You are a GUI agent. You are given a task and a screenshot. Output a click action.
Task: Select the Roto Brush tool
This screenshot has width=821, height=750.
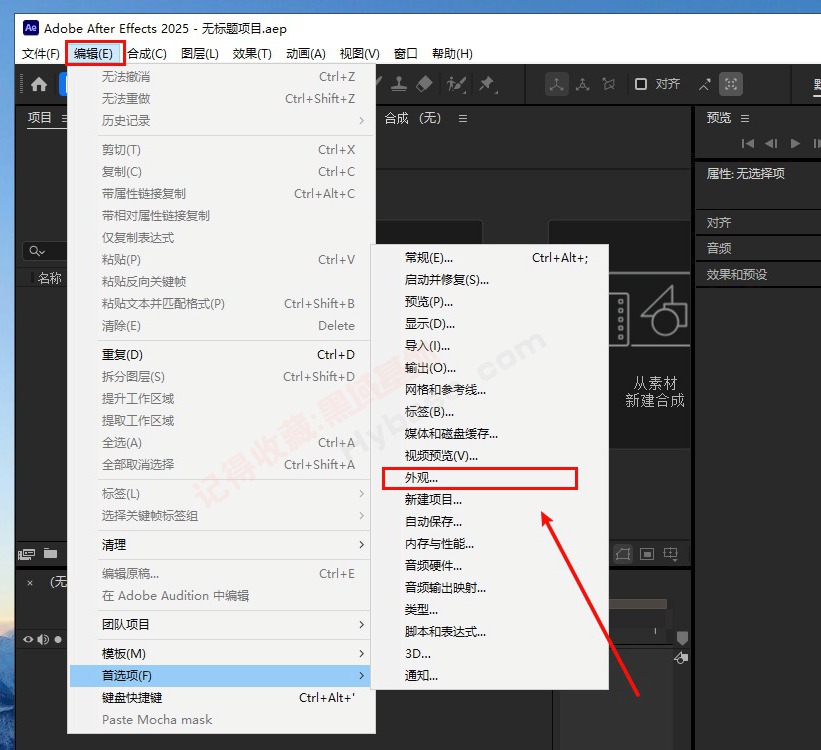tap(456, 84)
